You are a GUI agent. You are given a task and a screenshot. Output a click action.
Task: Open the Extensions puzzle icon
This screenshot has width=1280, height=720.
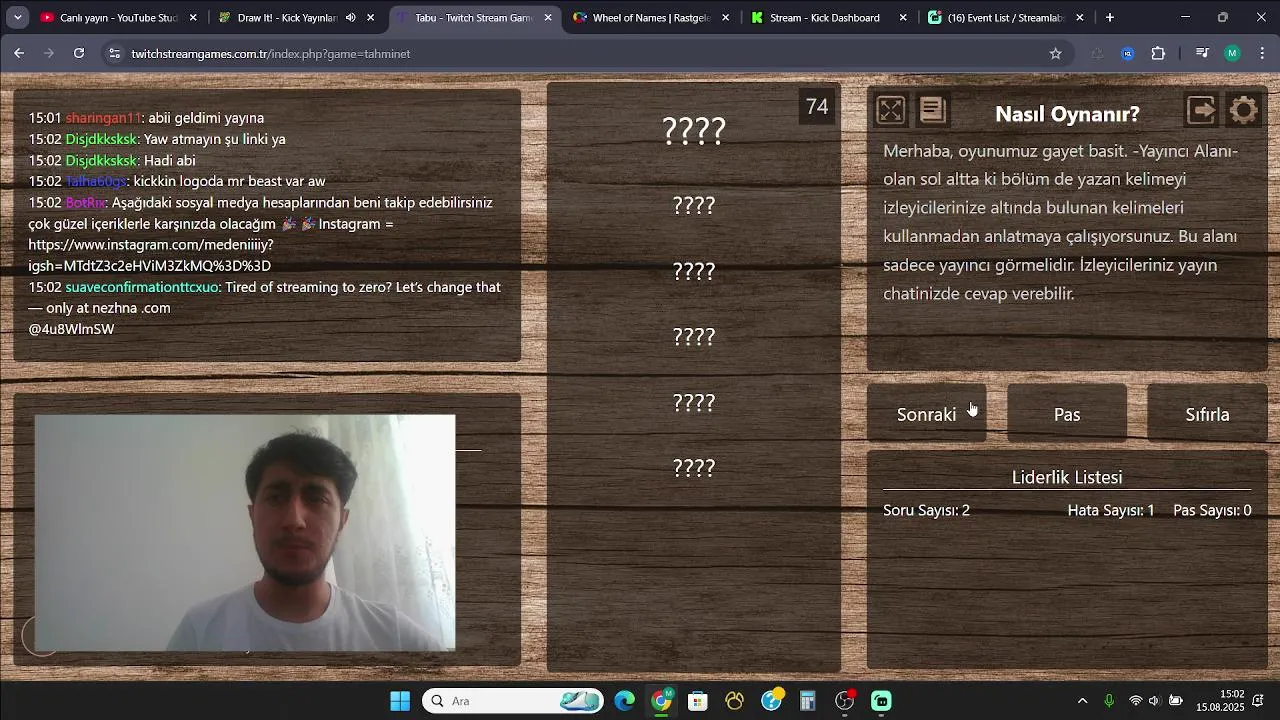pos(1159,53)
